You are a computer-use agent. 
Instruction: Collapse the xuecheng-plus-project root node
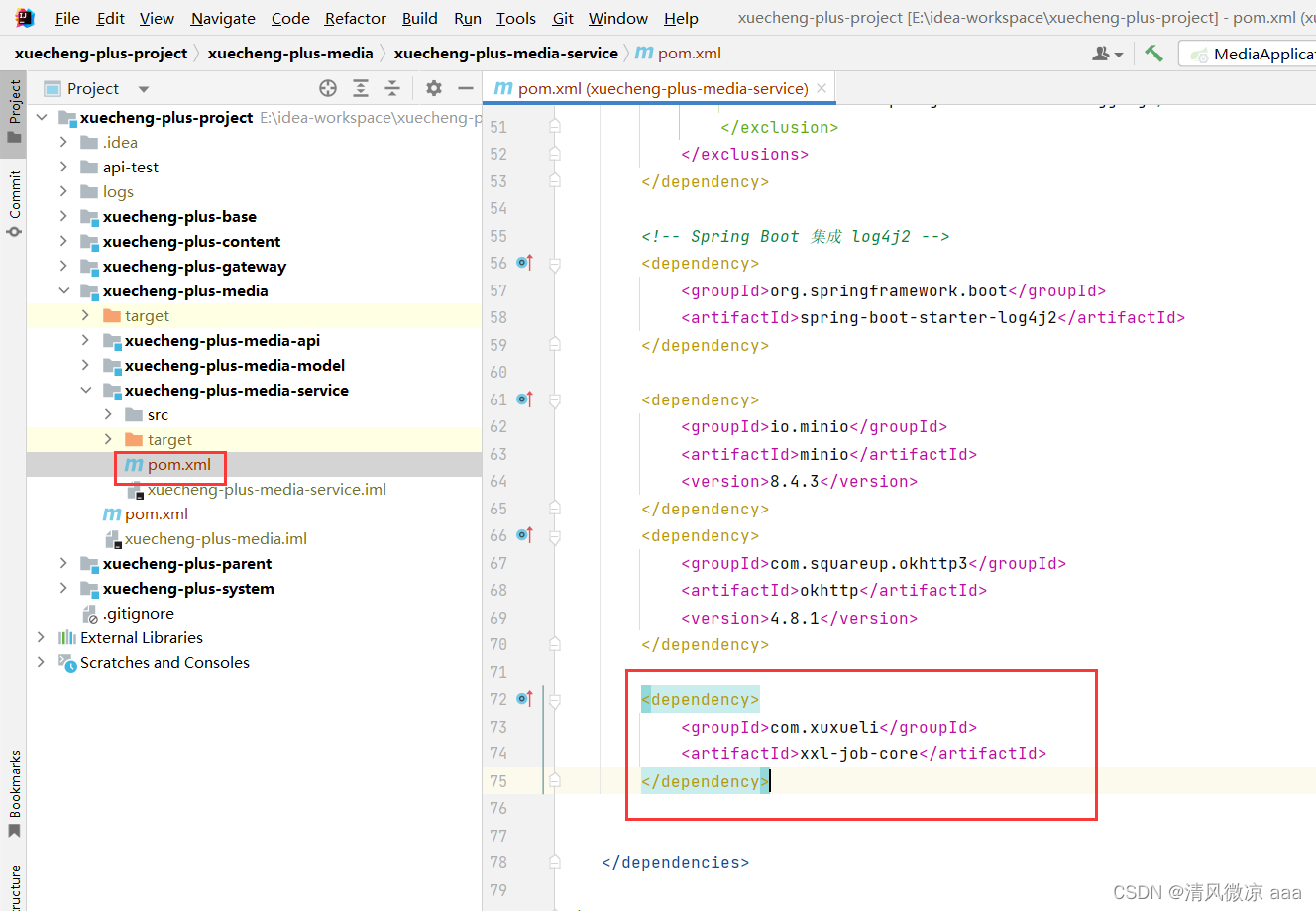[x=42, y=117]
